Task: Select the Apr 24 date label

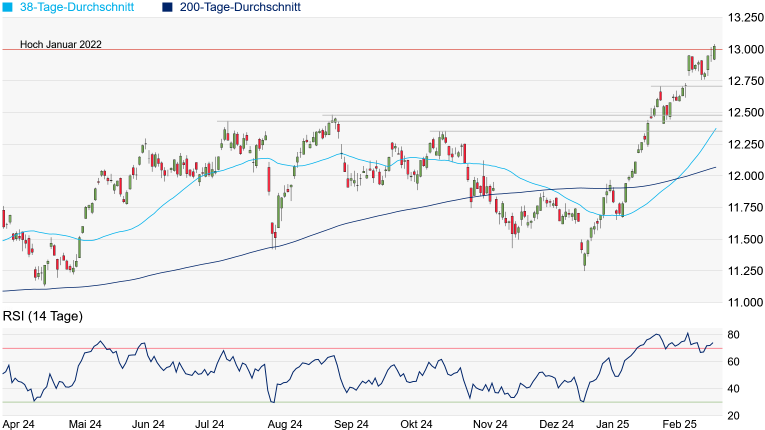Action: (x=19, y=424)
